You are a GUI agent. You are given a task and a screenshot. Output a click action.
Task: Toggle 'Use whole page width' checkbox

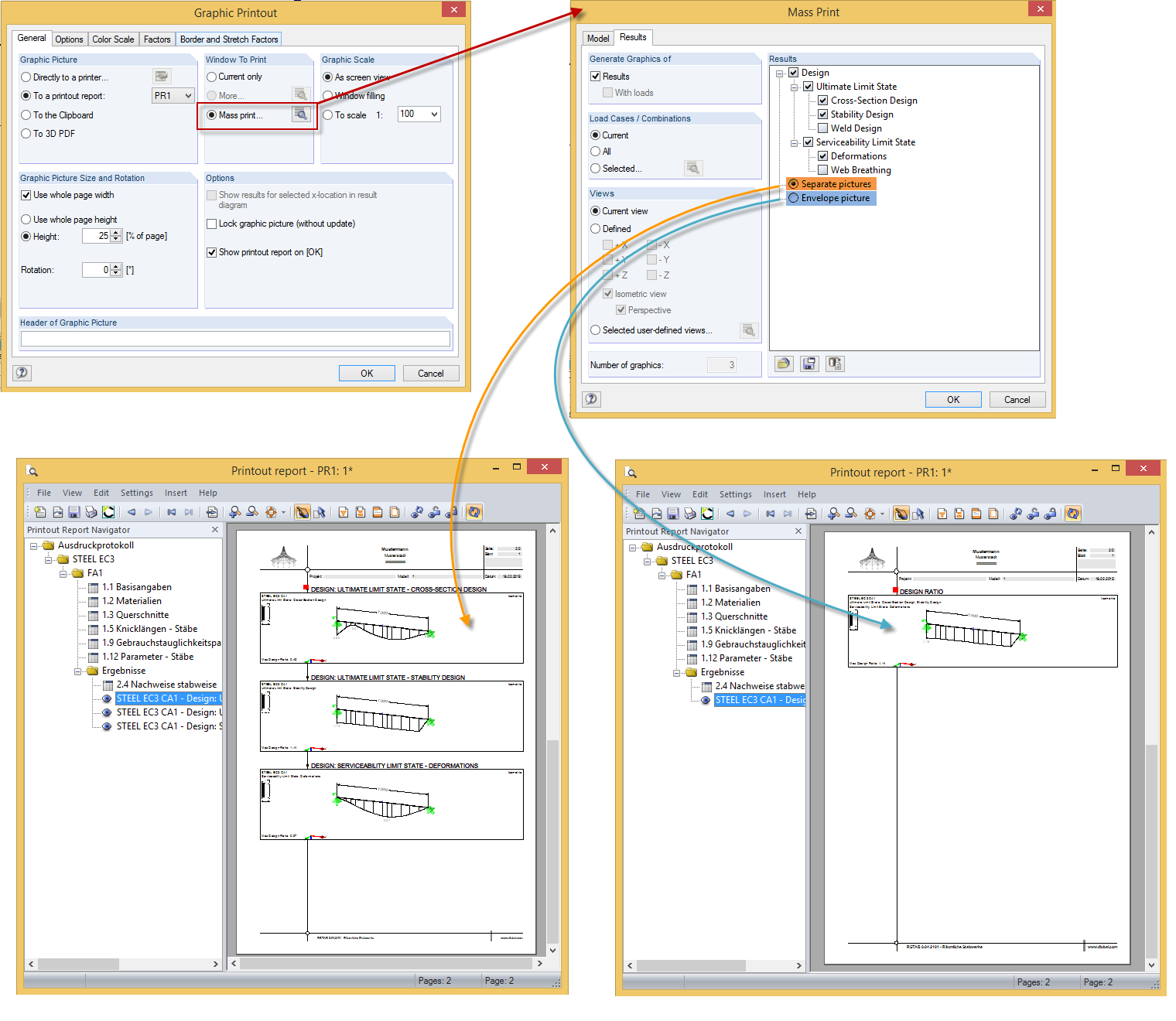click(x=26, y=195)
